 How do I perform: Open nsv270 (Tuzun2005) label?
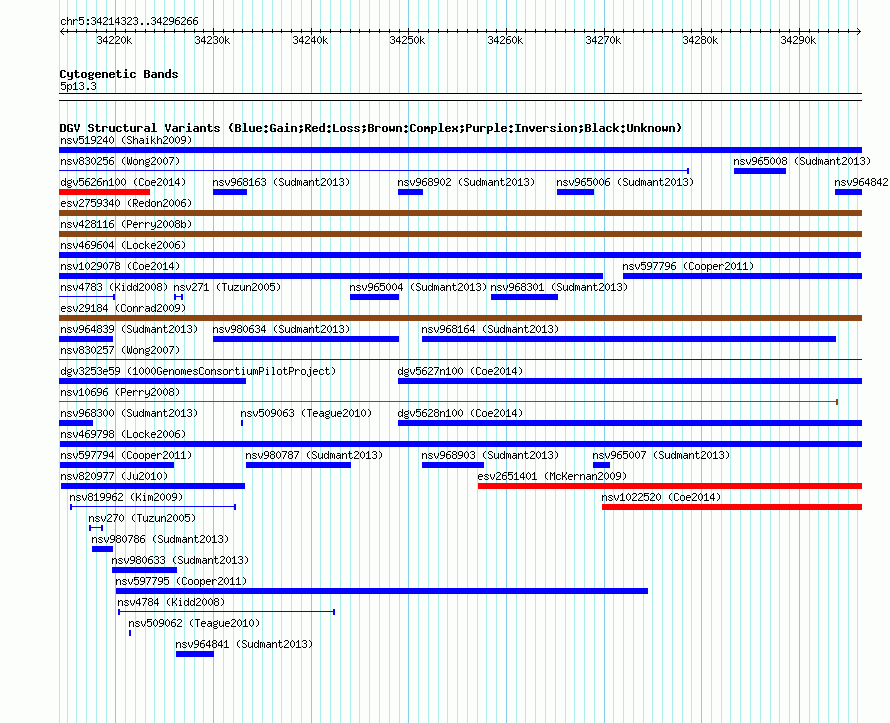(142, 518)
